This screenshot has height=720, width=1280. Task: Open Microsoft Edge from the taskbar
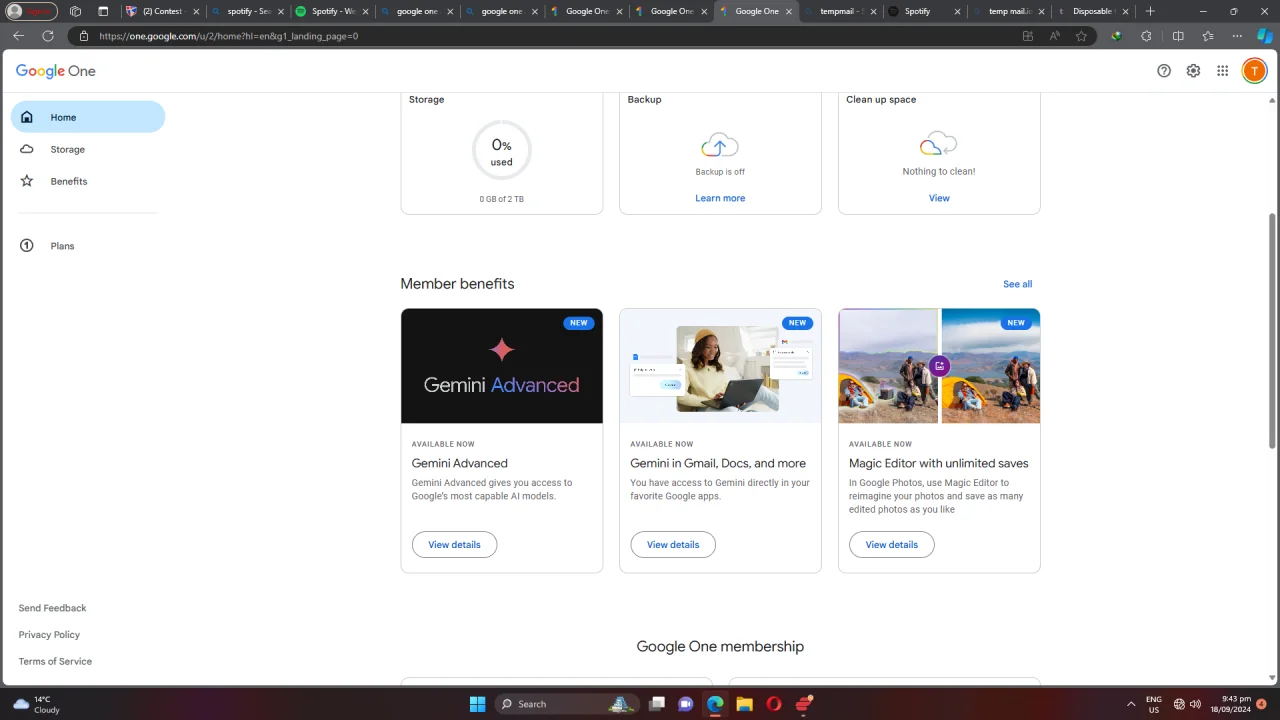point(715,704)
